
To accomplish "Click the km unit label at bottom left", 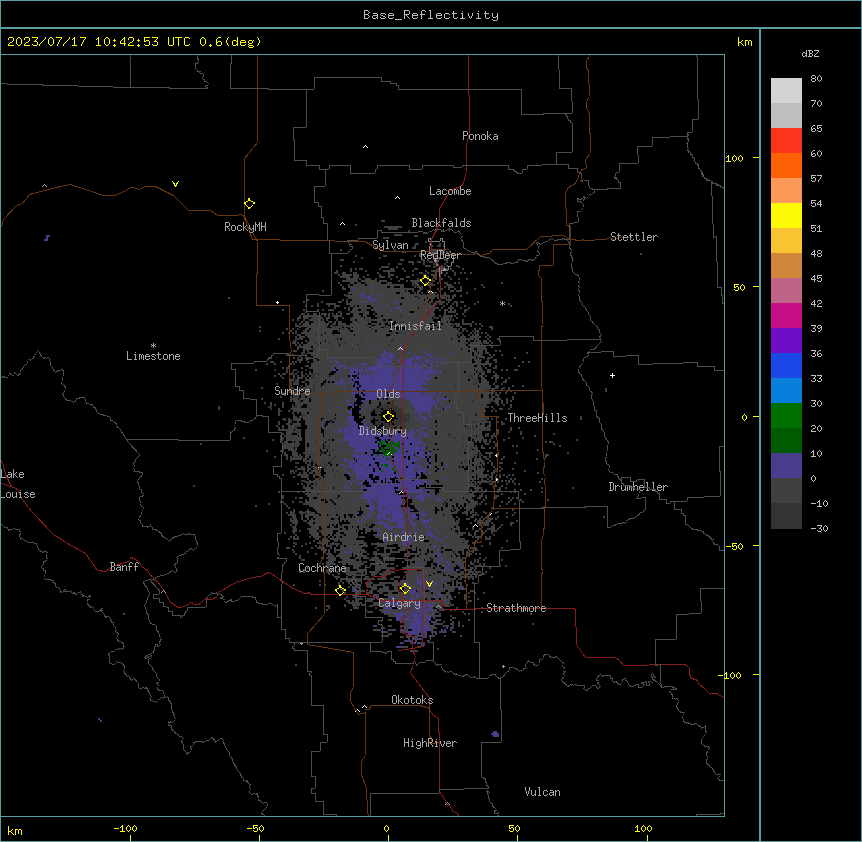I will pyautogui.click(x=14, y=830).
